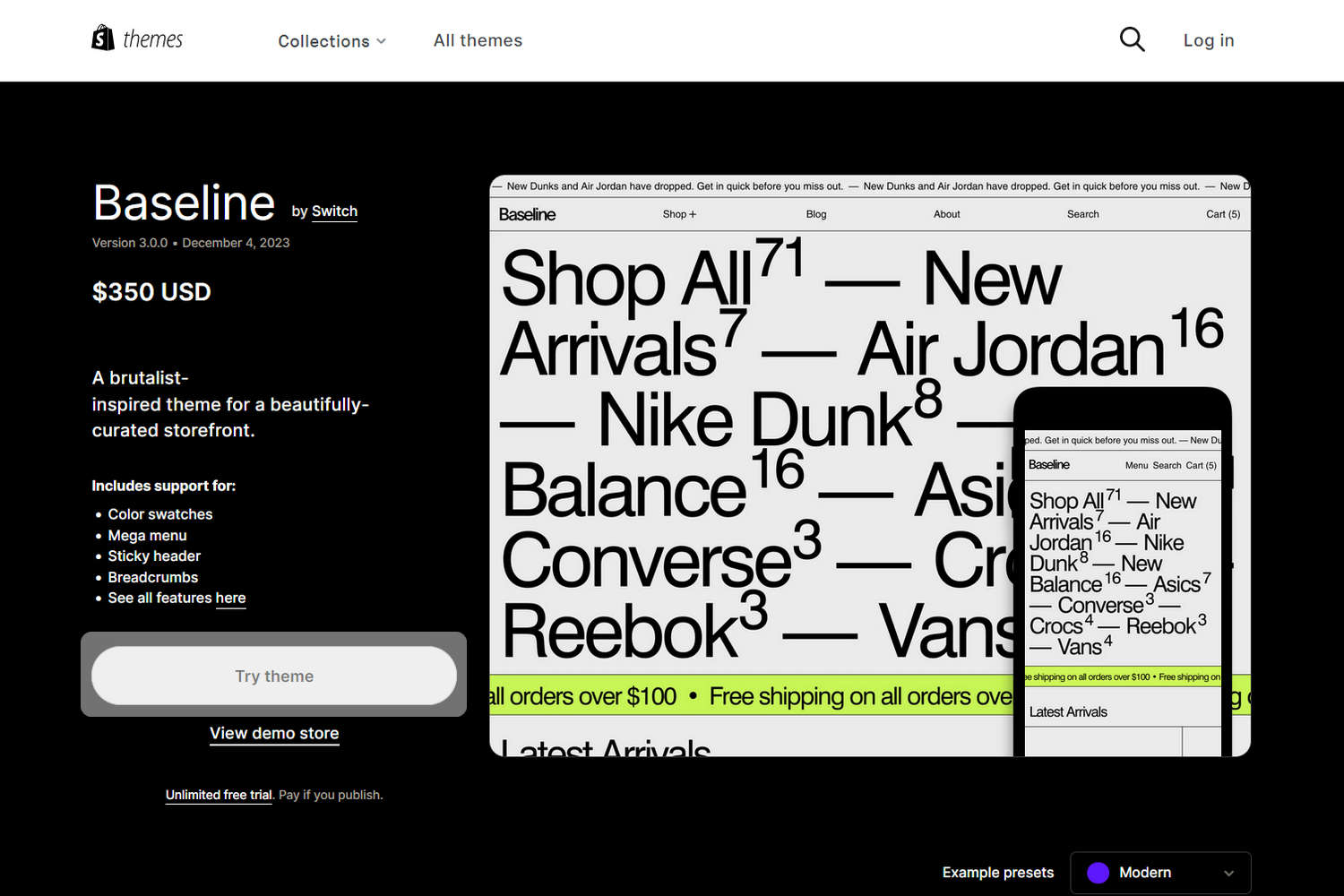Expand the Collections dropdown
The height and width of the screenshot is (896, 1344).
coord(332,40)
